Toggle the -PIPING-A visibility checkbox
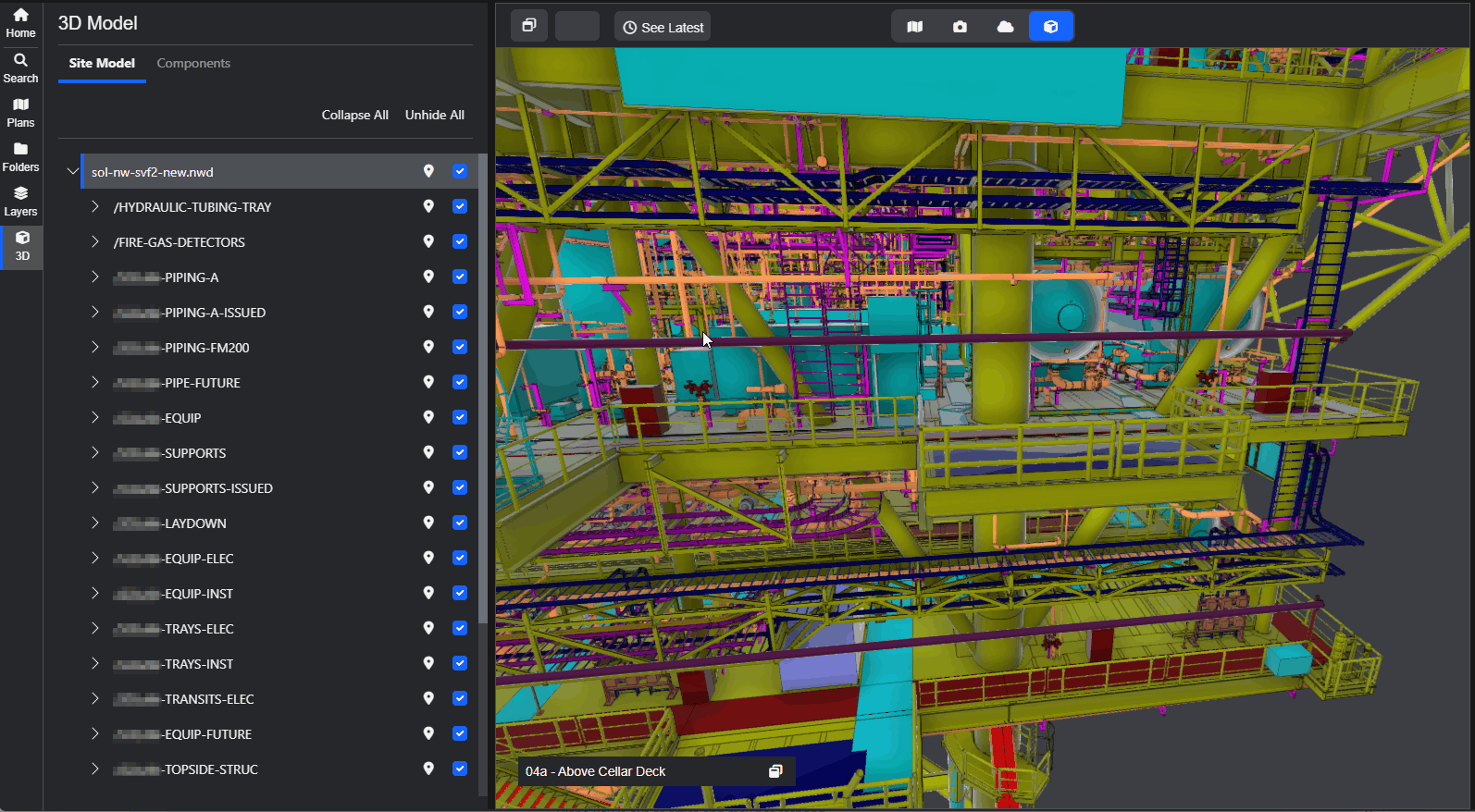Image resolution: width=1475 pixels, height=812 pixels. click(x=460, y=277)
